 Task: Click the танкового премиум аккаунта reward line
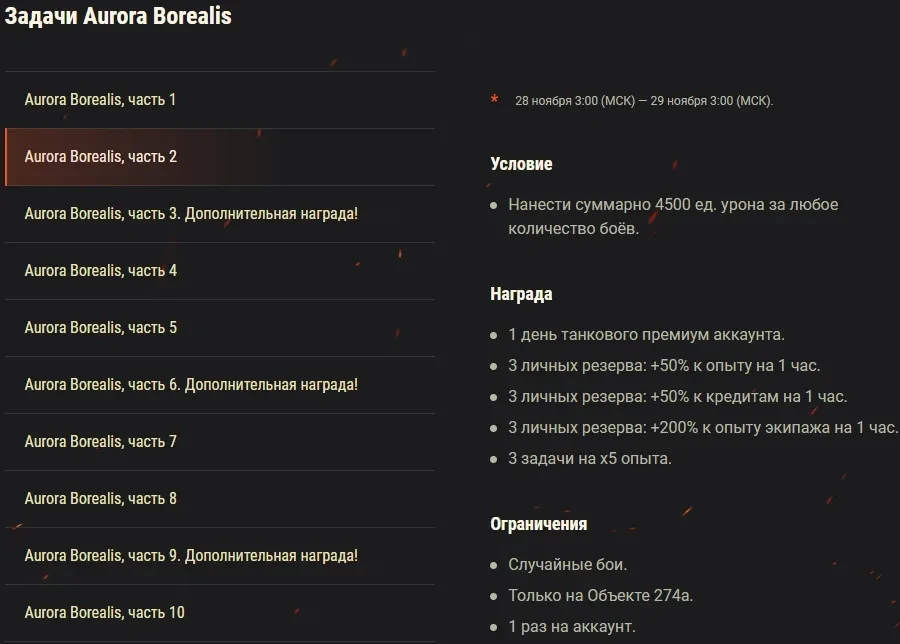646,335
